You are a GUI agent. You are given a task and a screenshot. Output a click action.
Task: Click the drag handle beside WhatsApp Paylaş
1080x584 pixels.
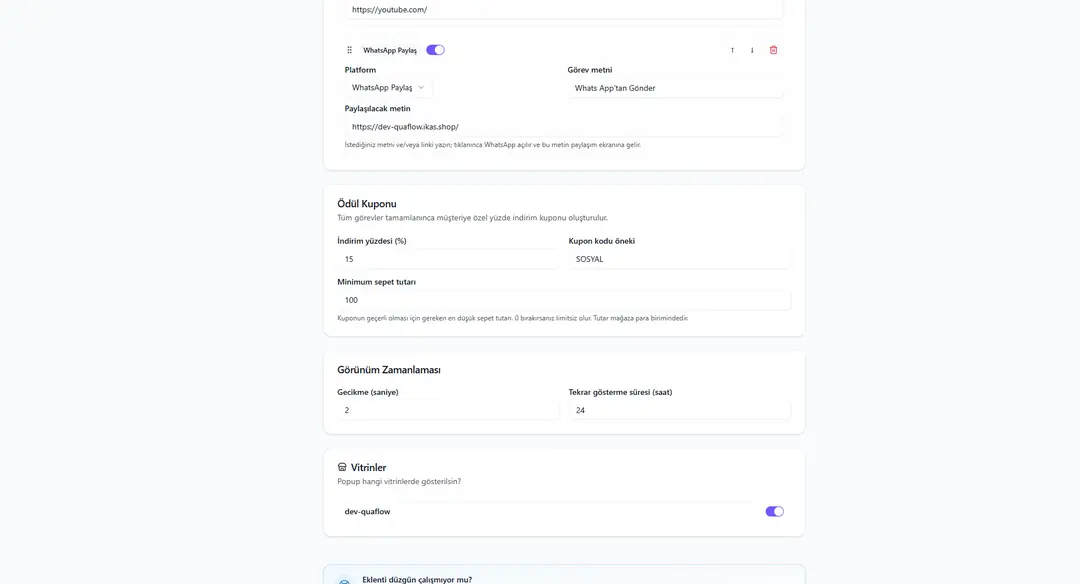[x=349, y=50]
